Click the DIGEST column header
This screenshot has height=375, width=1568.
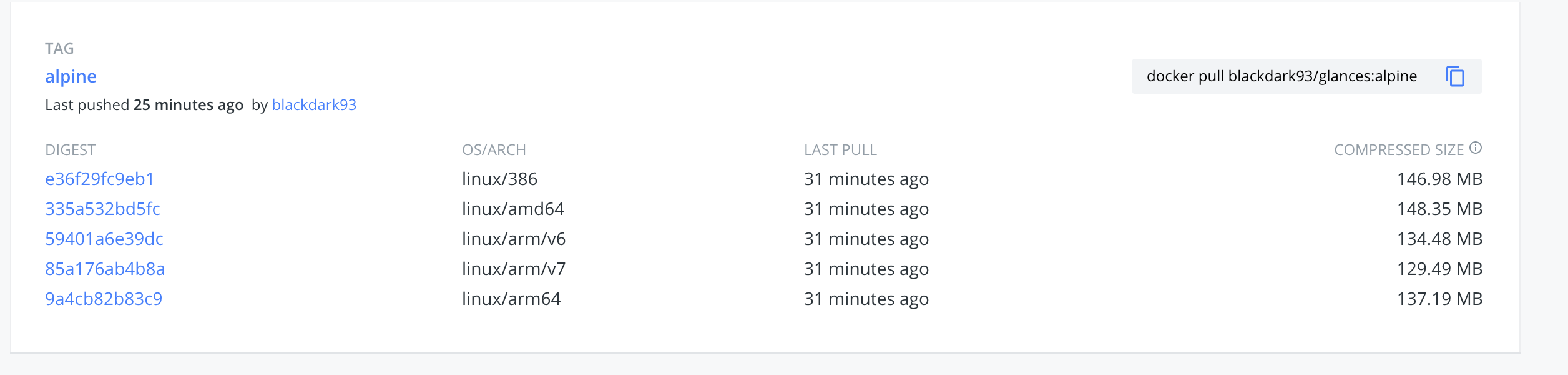(71, 149)
